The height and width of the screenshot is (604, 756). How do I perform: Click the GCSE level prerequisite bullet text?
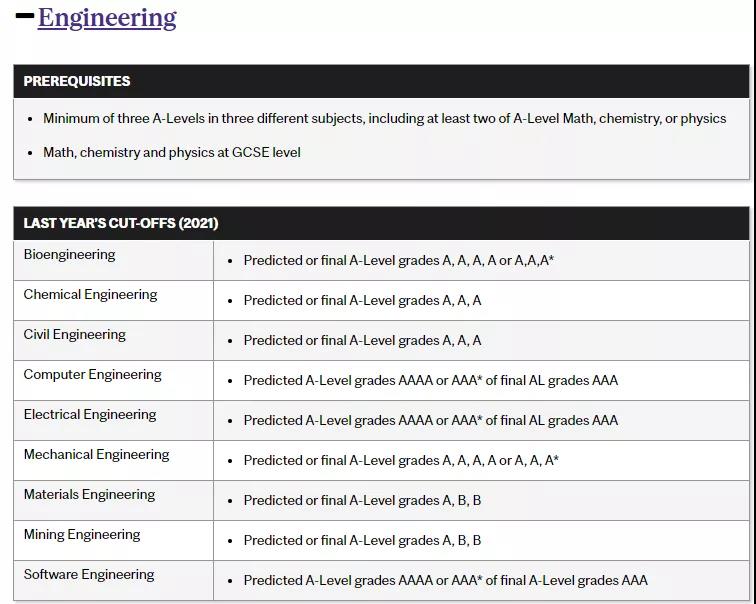(172, 152)
